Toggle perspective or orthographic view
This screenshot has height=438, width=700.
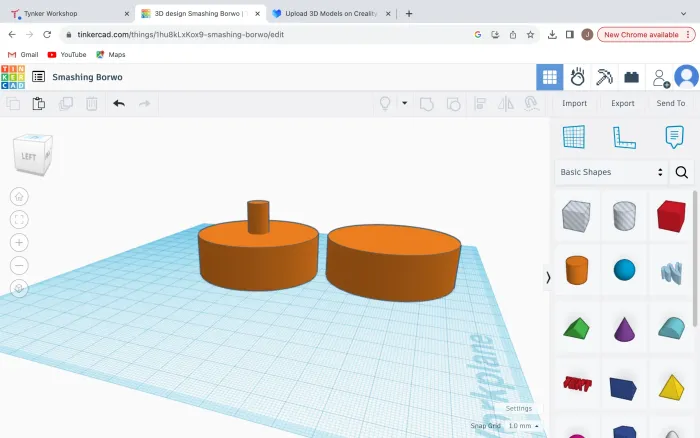pyautogui.click(x=20, y=288)
